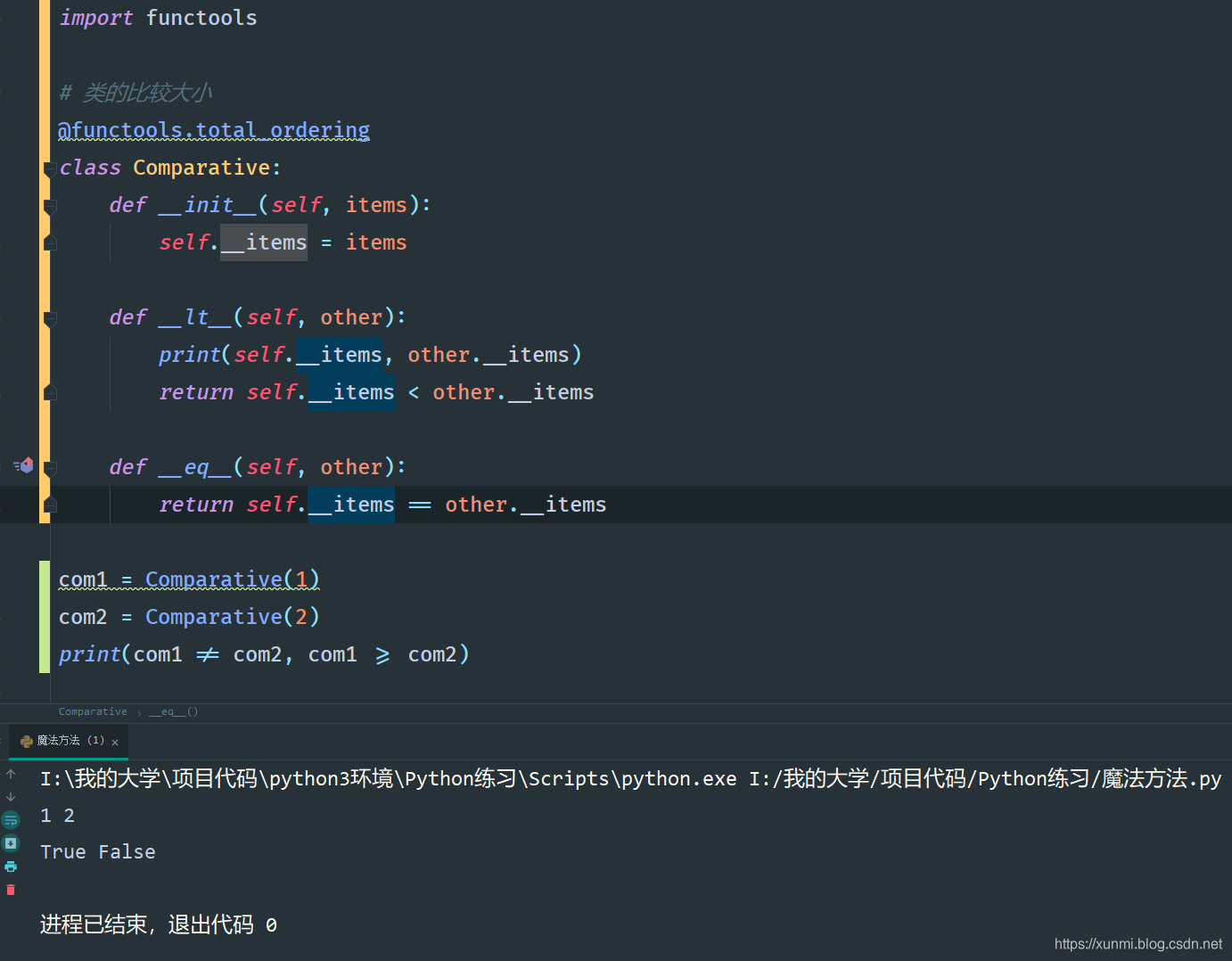Click the overrides gutter icon beside __eq__
1232x961 pixels.
[x=23, y=465]
